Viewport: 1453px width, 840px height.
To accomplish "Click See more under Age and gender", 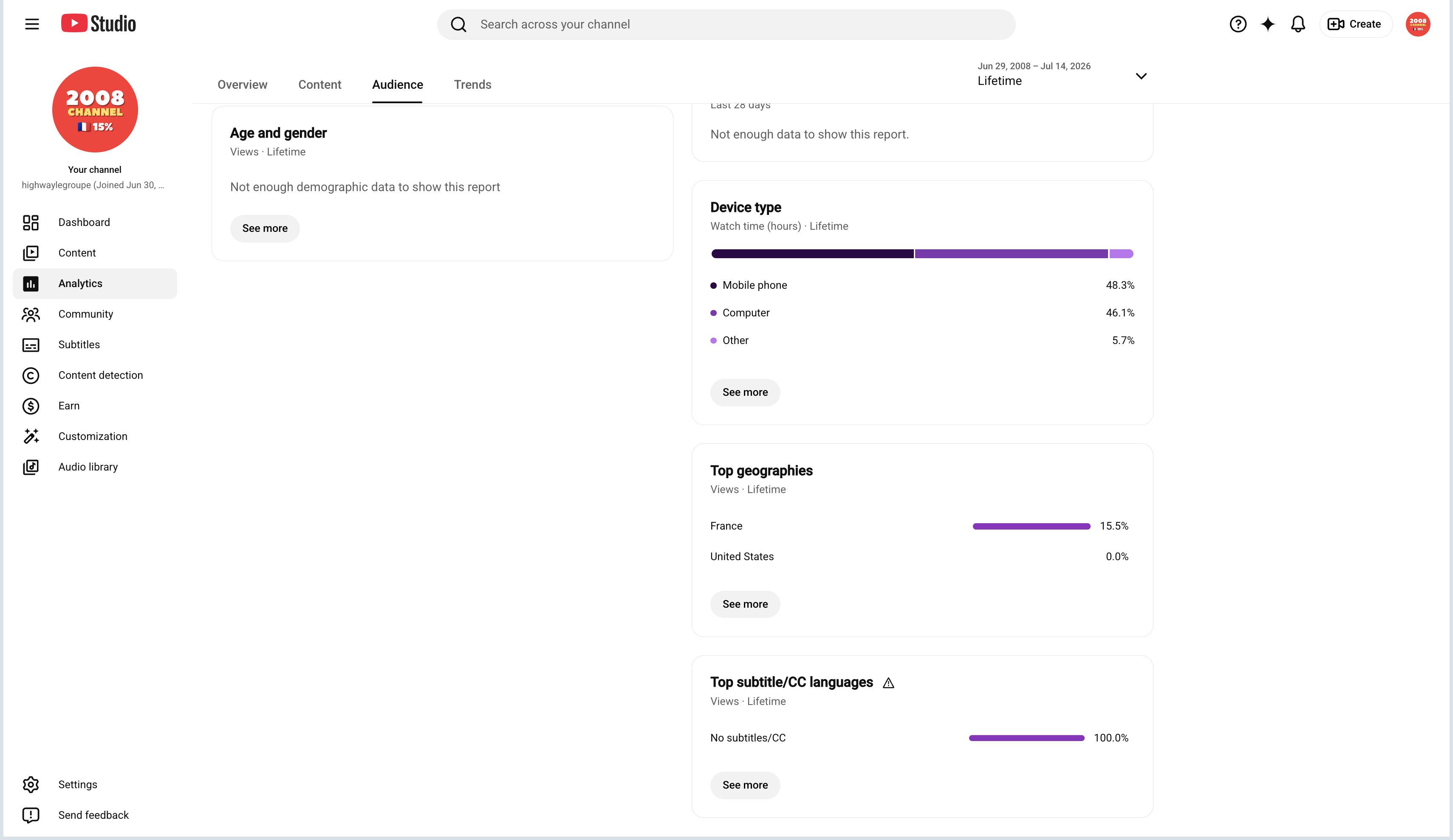I will 265,228.
